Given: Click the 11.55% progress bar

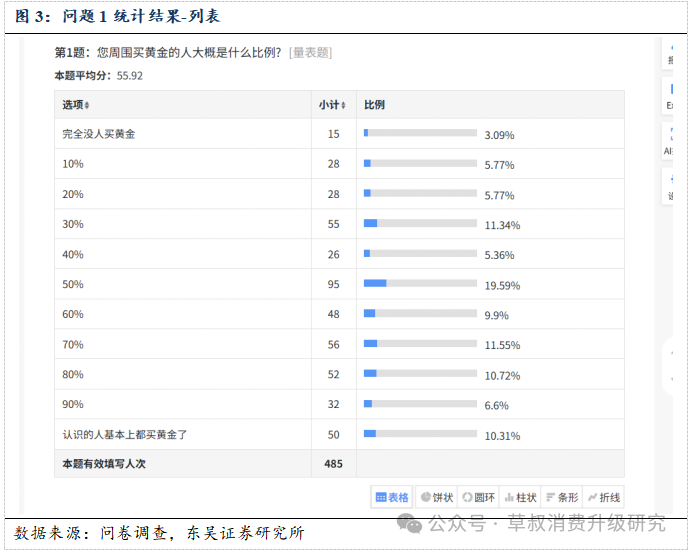Looking at the screenshot, I should coord(420,343).
